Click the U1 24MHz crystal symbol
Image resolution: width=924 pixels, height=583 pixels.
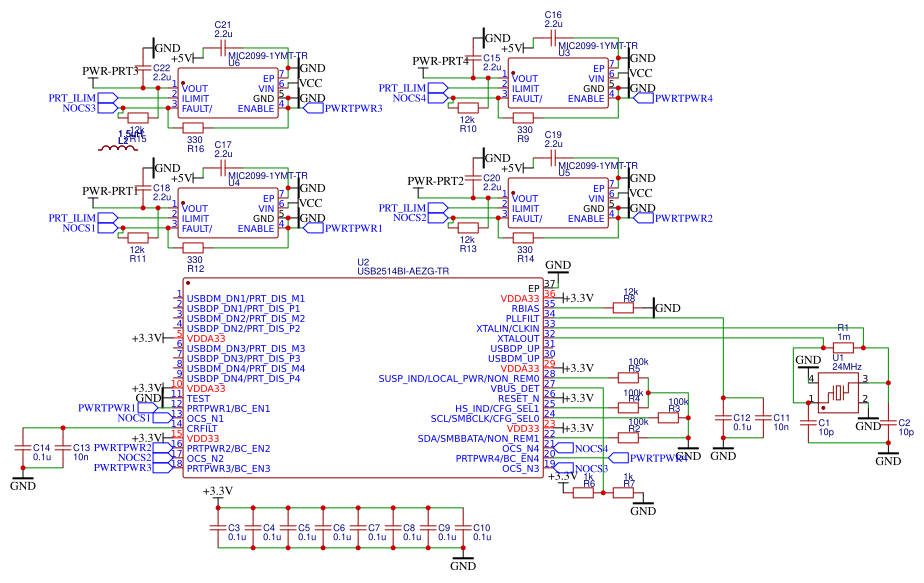[x=837, y=392]
